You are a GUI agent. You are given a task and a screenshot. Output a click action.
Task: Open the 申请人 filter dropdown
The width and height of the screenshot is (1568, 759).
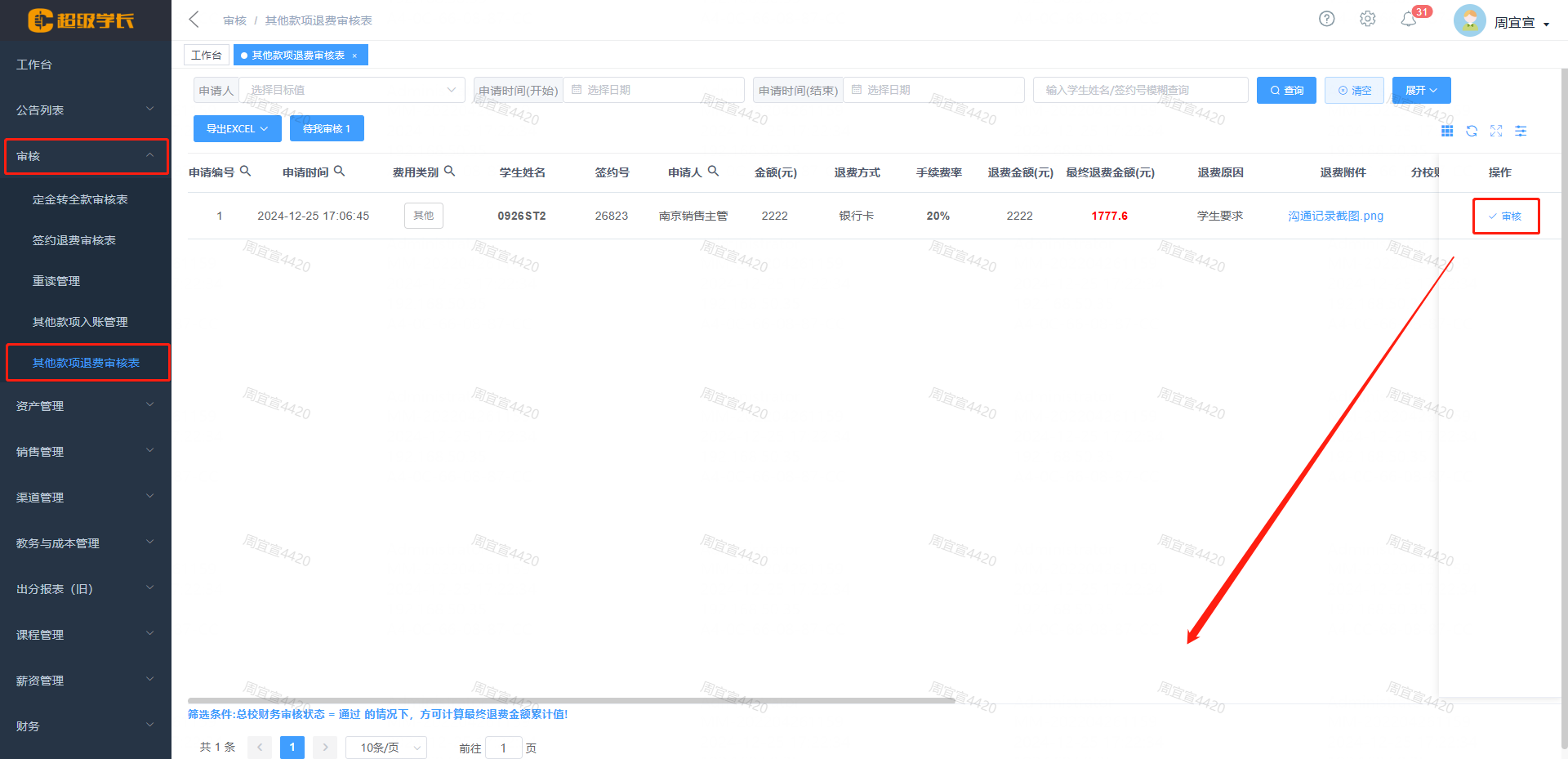pyautogui.click(x=351, y=90)
